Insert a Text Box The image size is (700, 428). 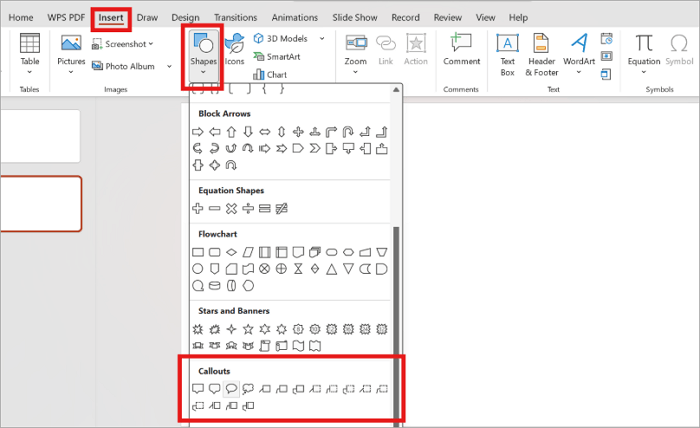coord(508,54)
